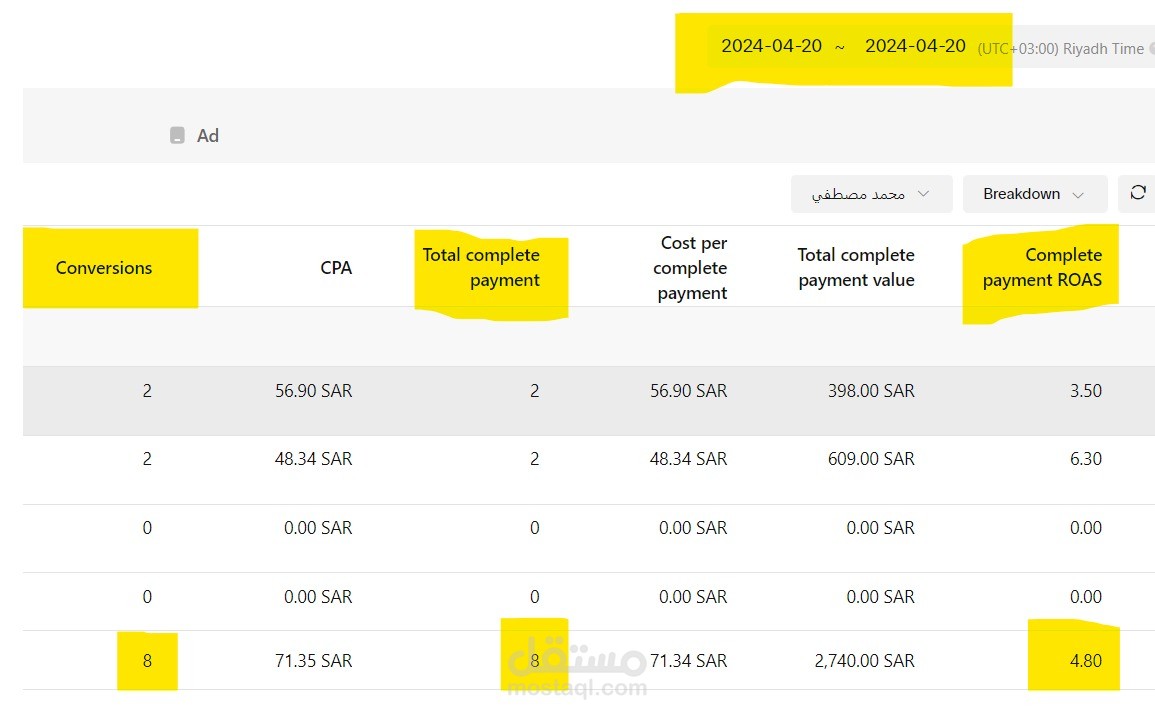This screenshot has height=714, width=1155.
Task: Expand the محمد مصطفي dropdown
Action: pos(871,194)
